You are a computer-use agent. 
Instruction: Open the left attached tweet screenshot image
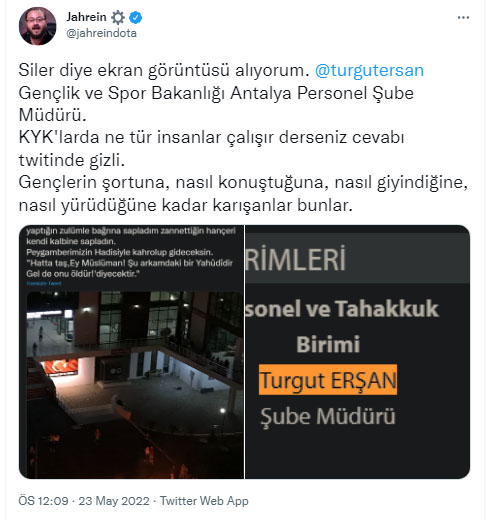131,352
